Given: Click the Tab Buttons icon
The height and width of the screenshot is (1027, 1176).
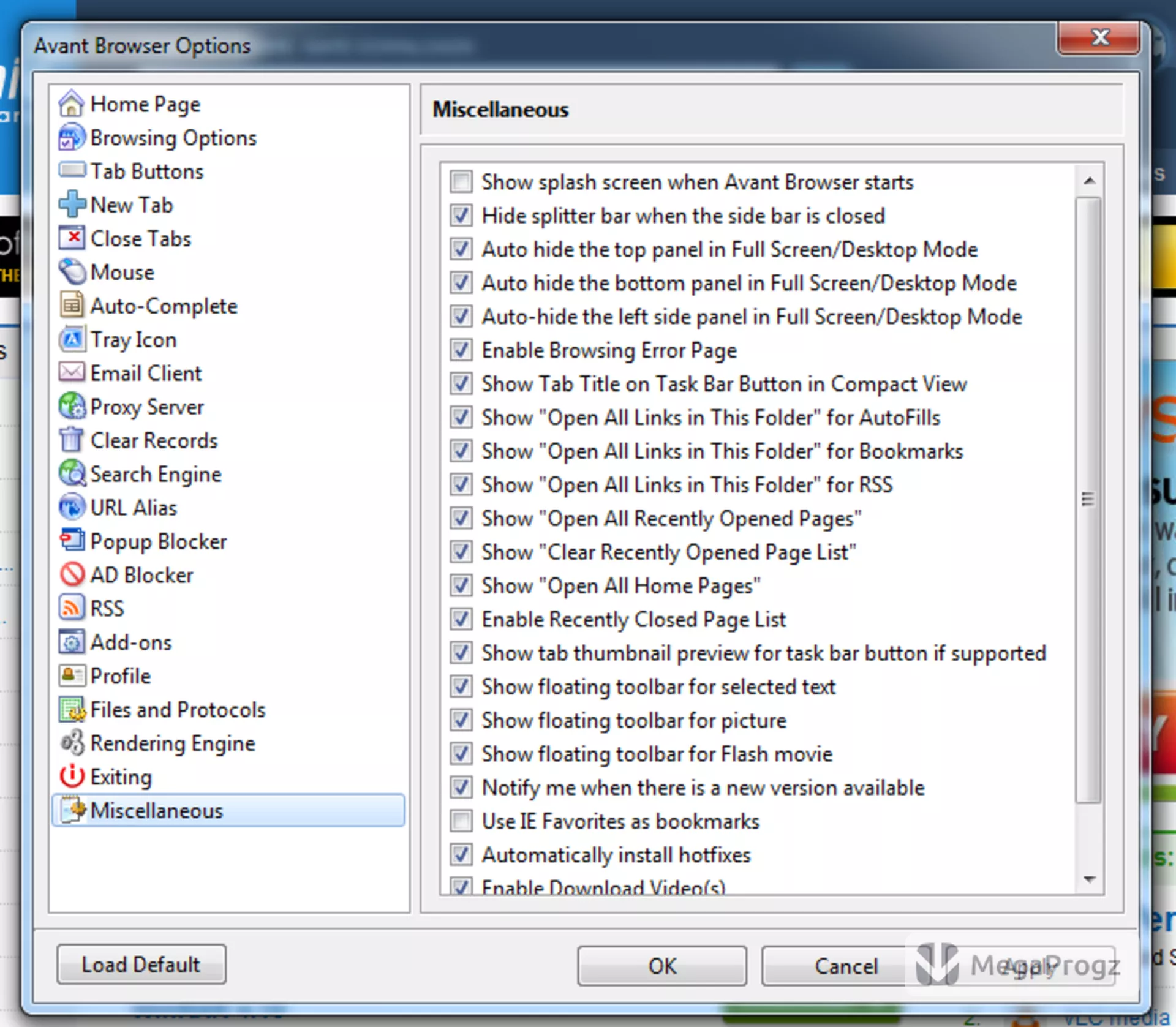Looking at the screenshot, I should click(x=72, y=170).
